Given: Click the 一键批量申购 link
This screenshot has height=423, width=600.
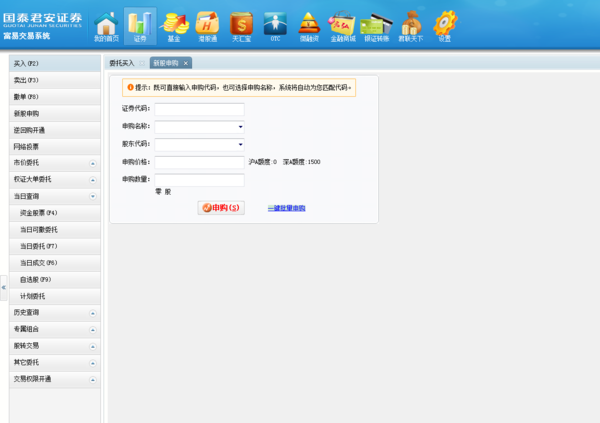Looking at the screenshot, I should 286,208.
